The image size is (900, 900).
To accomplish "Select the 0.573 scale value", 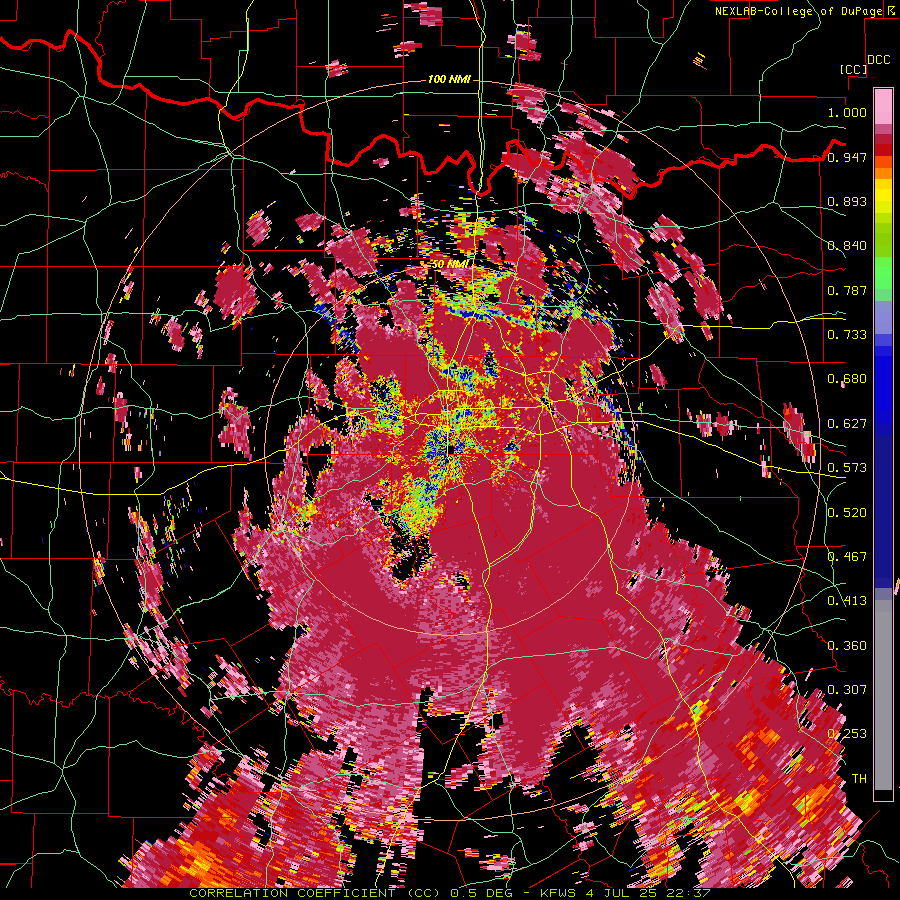I will coord(847,468).
